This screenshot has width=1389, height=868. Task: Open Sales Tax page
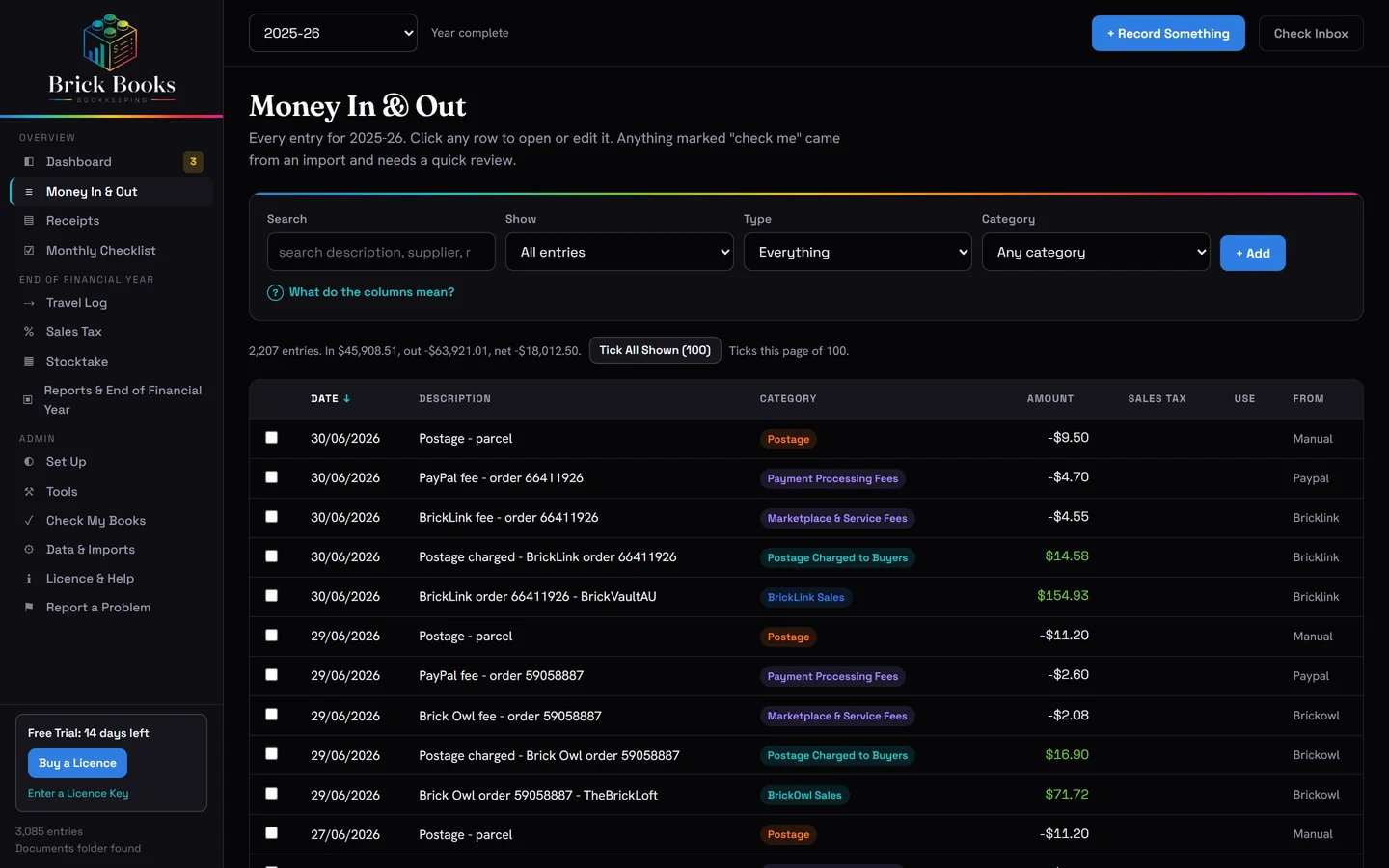tap(111, 332)
